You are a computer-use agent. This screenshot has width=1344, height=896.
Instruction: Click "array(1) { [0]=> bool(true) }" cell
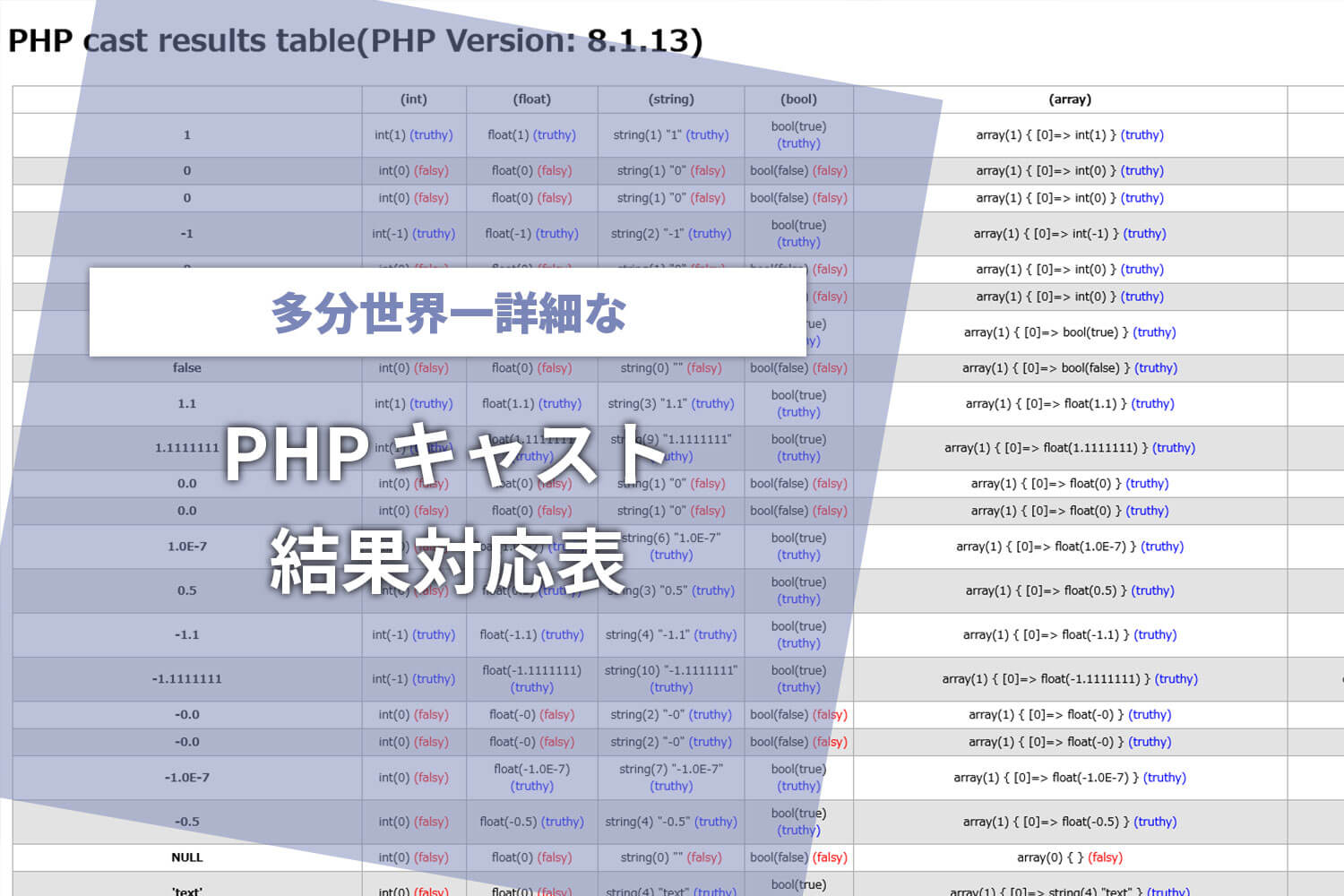1070,332
